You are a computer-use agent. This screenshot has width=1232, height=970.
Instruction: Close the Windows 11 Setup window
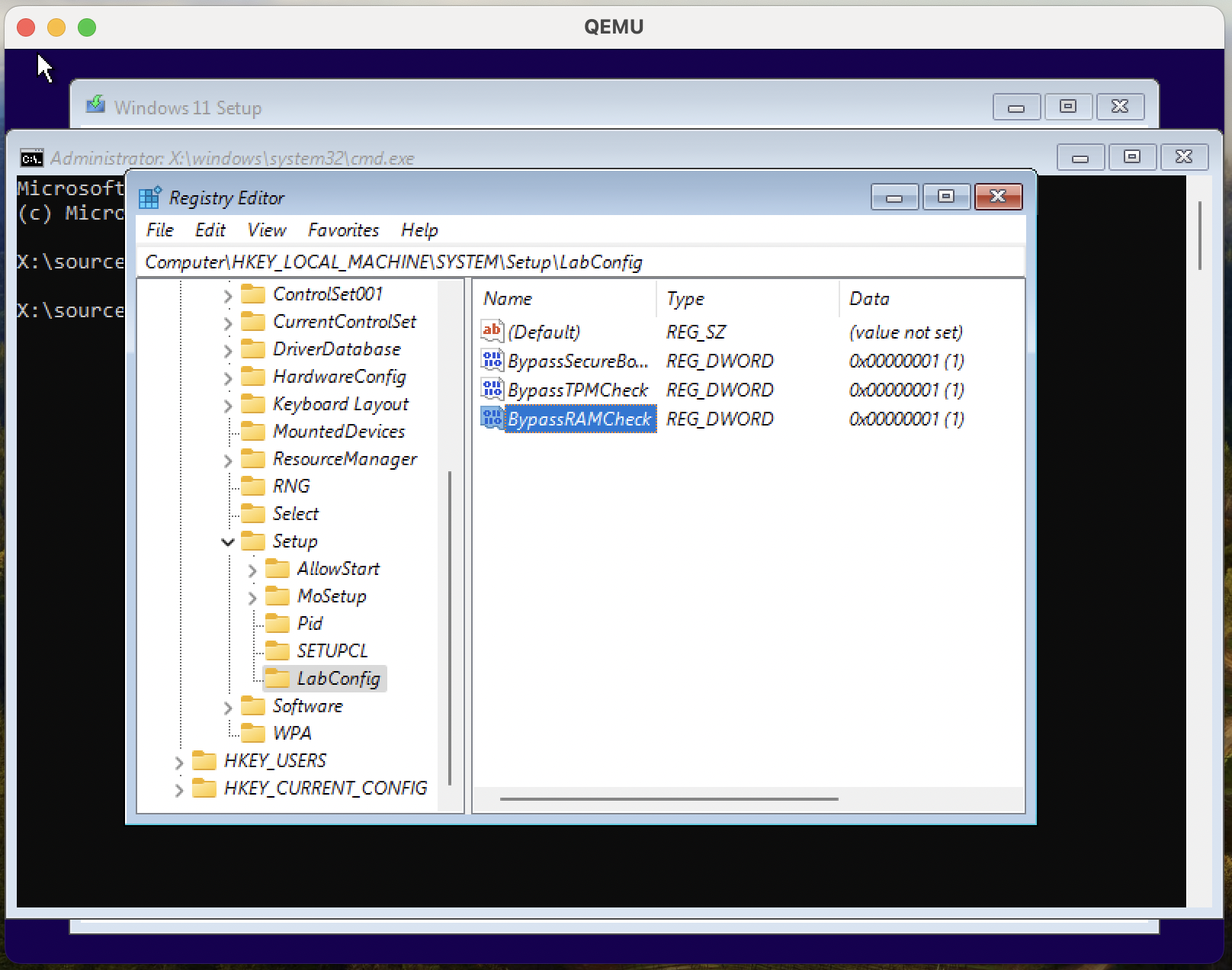tap(1120, 107)
